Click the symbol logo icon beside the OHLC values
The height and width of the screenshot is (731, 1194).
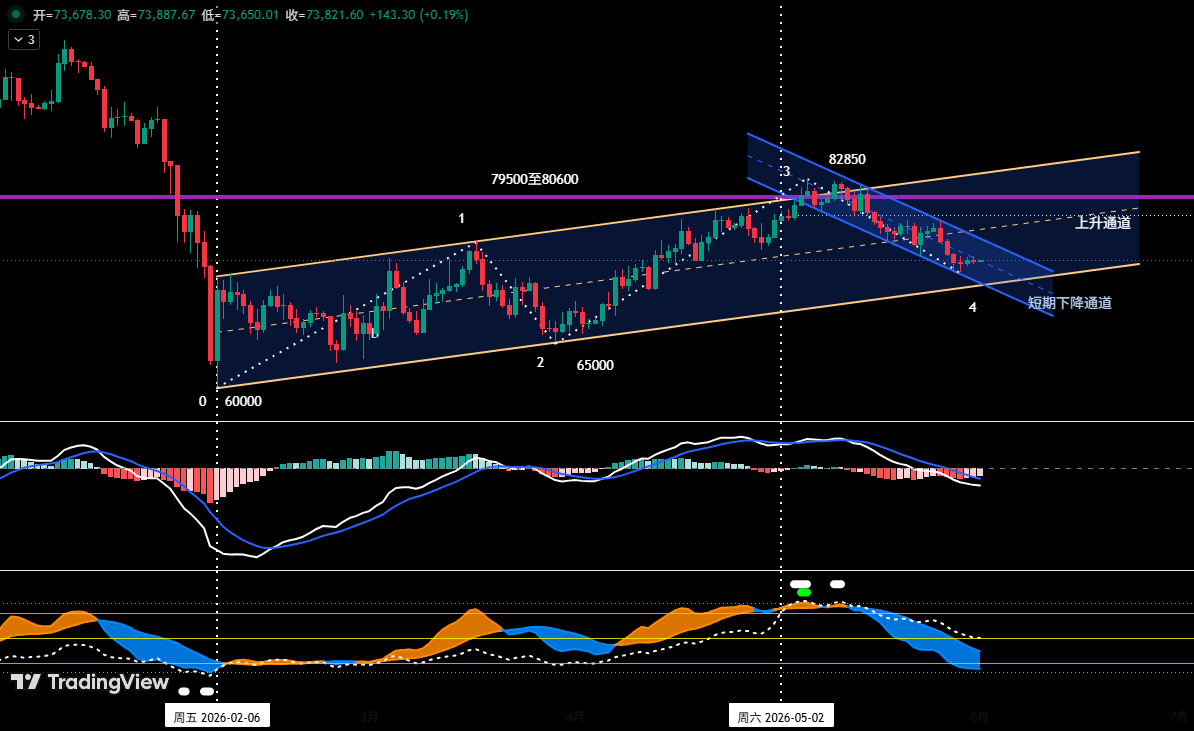pos(14,14)
